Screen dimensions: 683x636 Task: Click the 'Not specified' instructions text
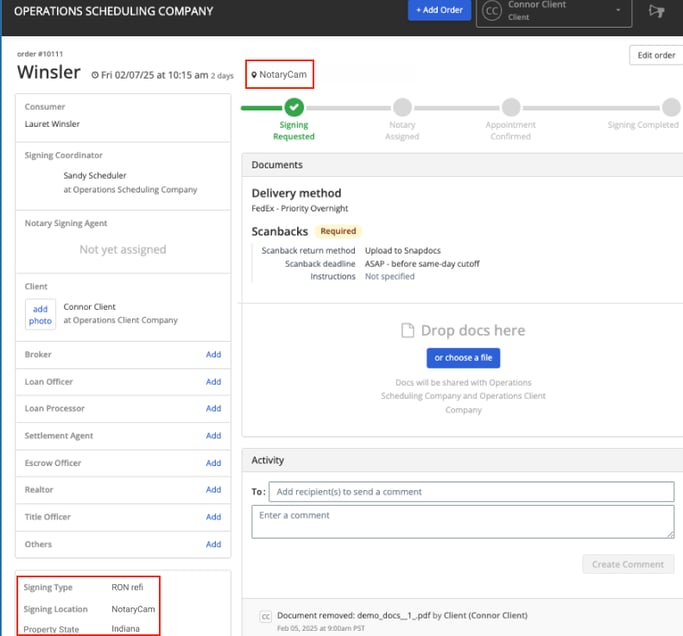(389, 277)
